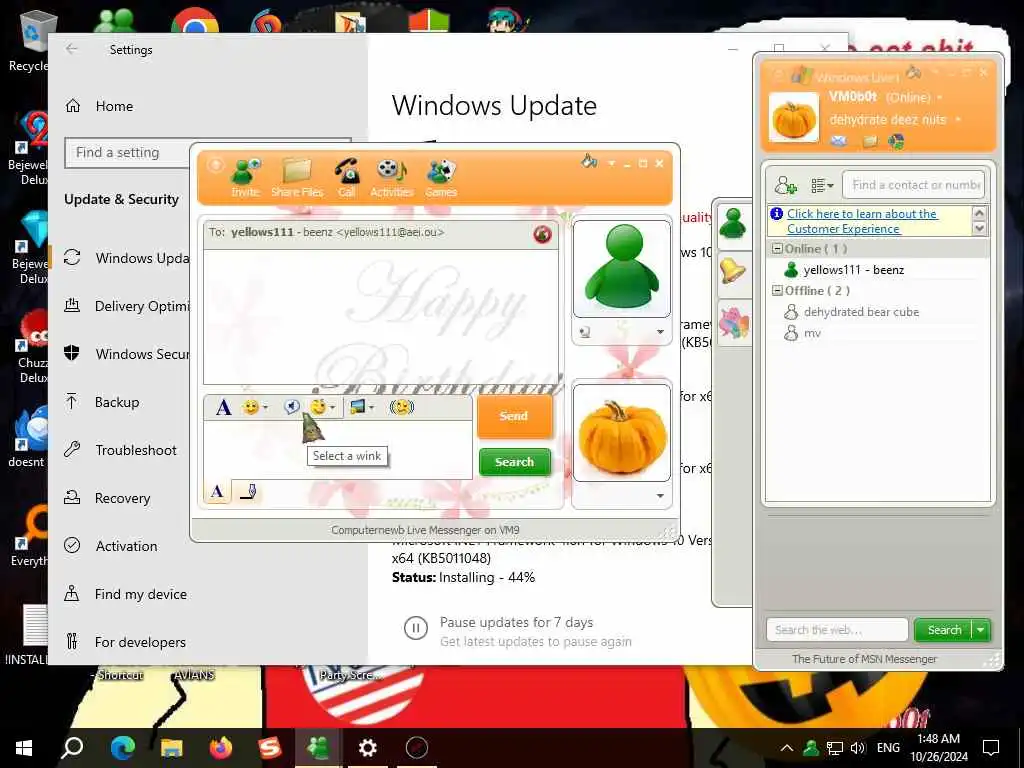The width and height of the screenshot is (1024, 768).
Task: Collapse the Offline contact group
Action: (x=777, y=291)
